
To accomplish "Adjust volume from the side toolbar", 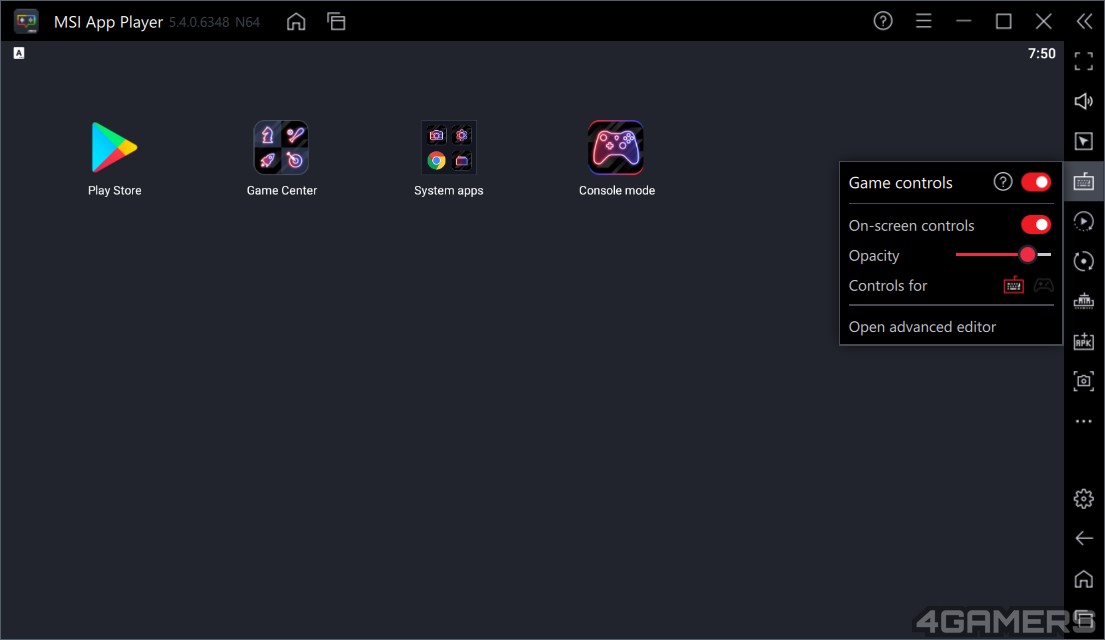I will pos(1084,101).
